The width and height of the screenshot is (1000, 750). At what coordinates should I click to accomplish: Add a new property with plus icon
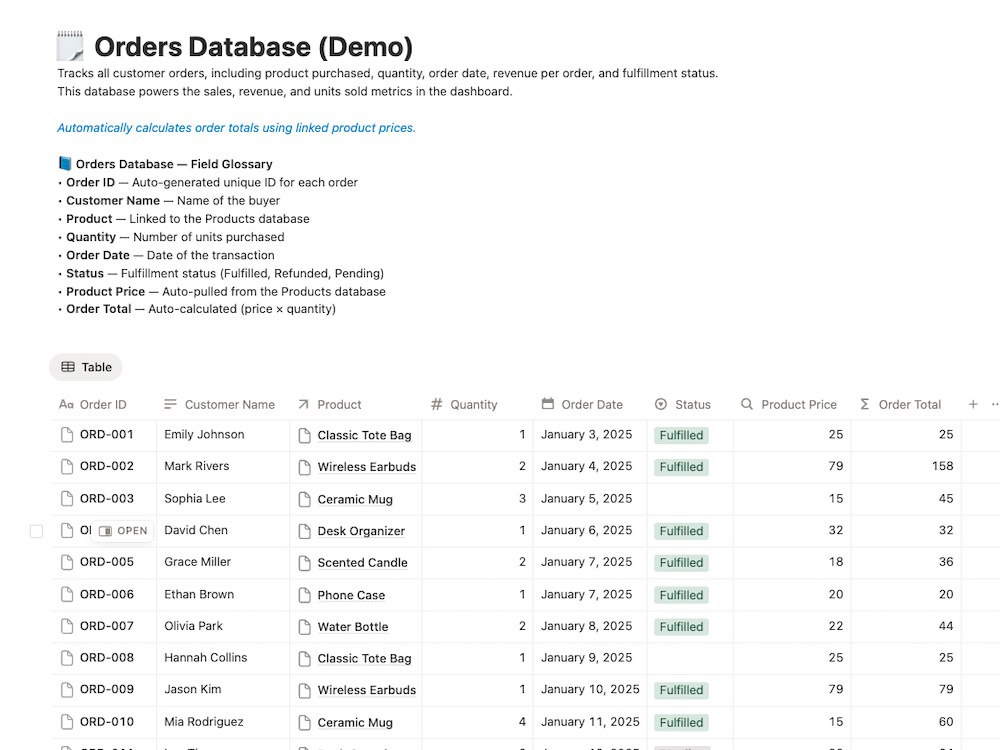(973, 404)
